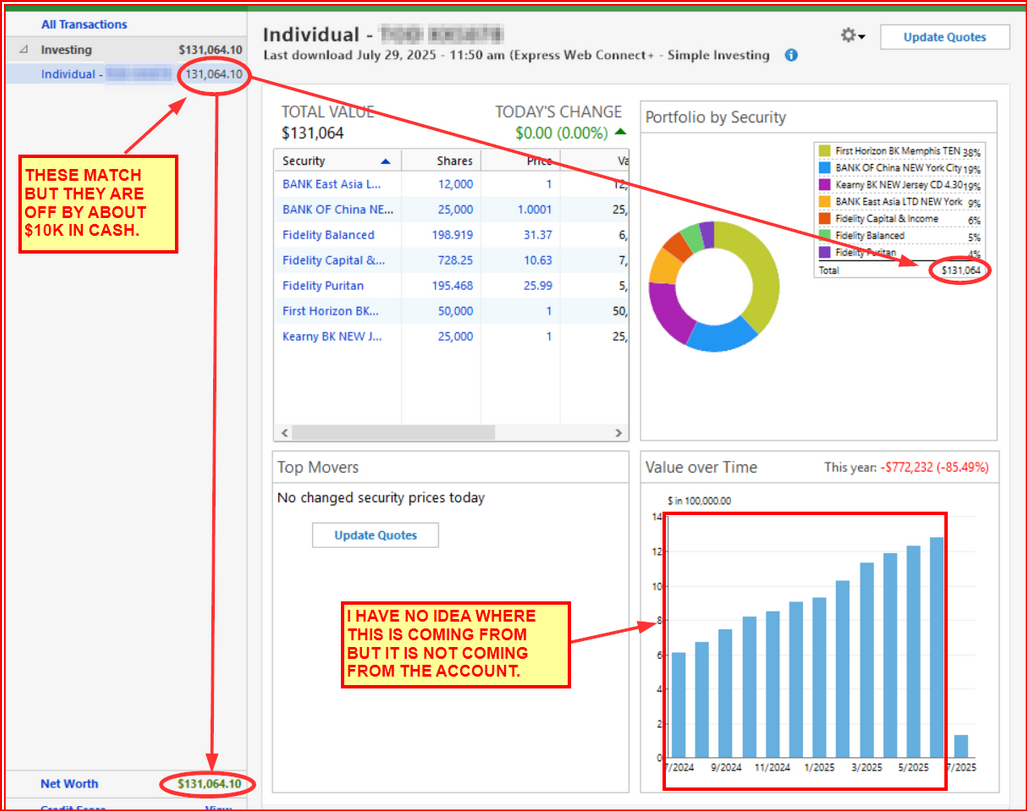The image size is (1027, 811).
Task: Click First Horizon olive legend swatch
Action: [825, 151]
